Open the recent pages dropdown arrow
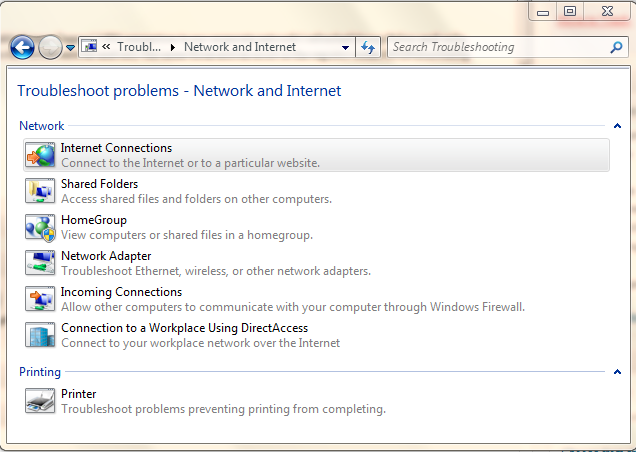Viewport: 636px width, 452px height. 70,47
